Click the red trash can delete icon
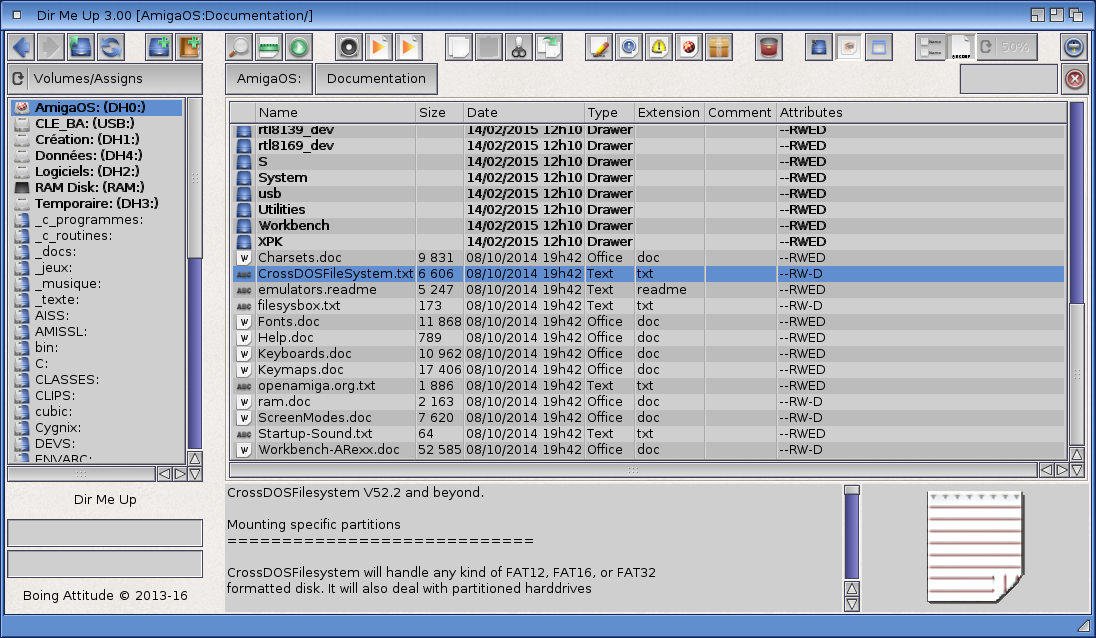This screenshot has height=638, width=1096. pyautogui.click(x=768, y=47)
